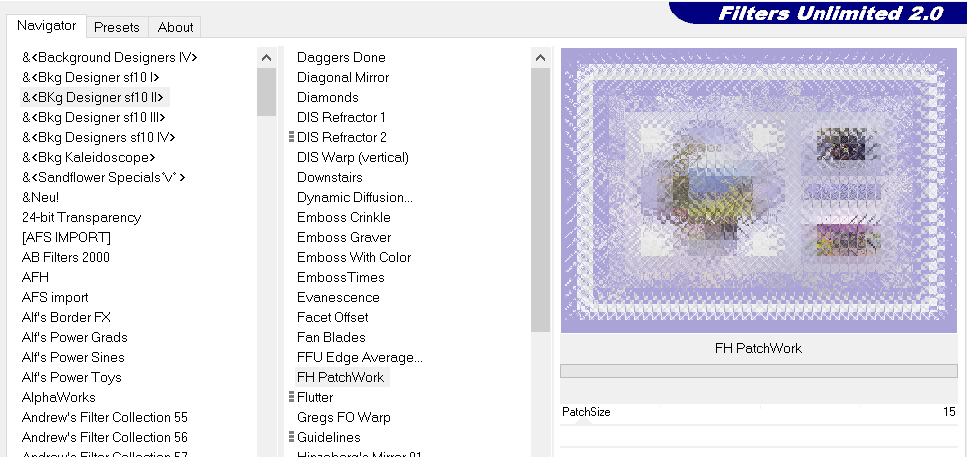967x457 pixels.
Task: Select 24-bit Transparency category
Action: pyautogui.click(x=81, y=217)
